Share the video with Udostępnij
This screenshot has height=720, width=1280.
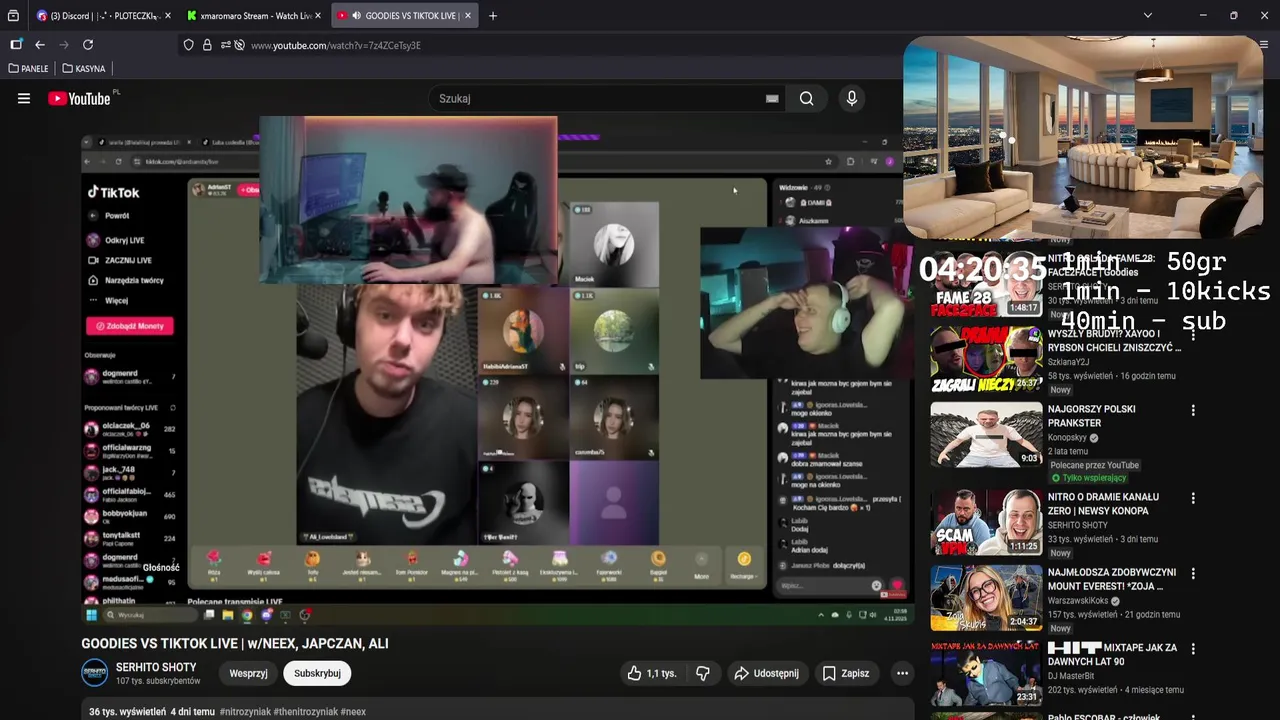(767, 673)
